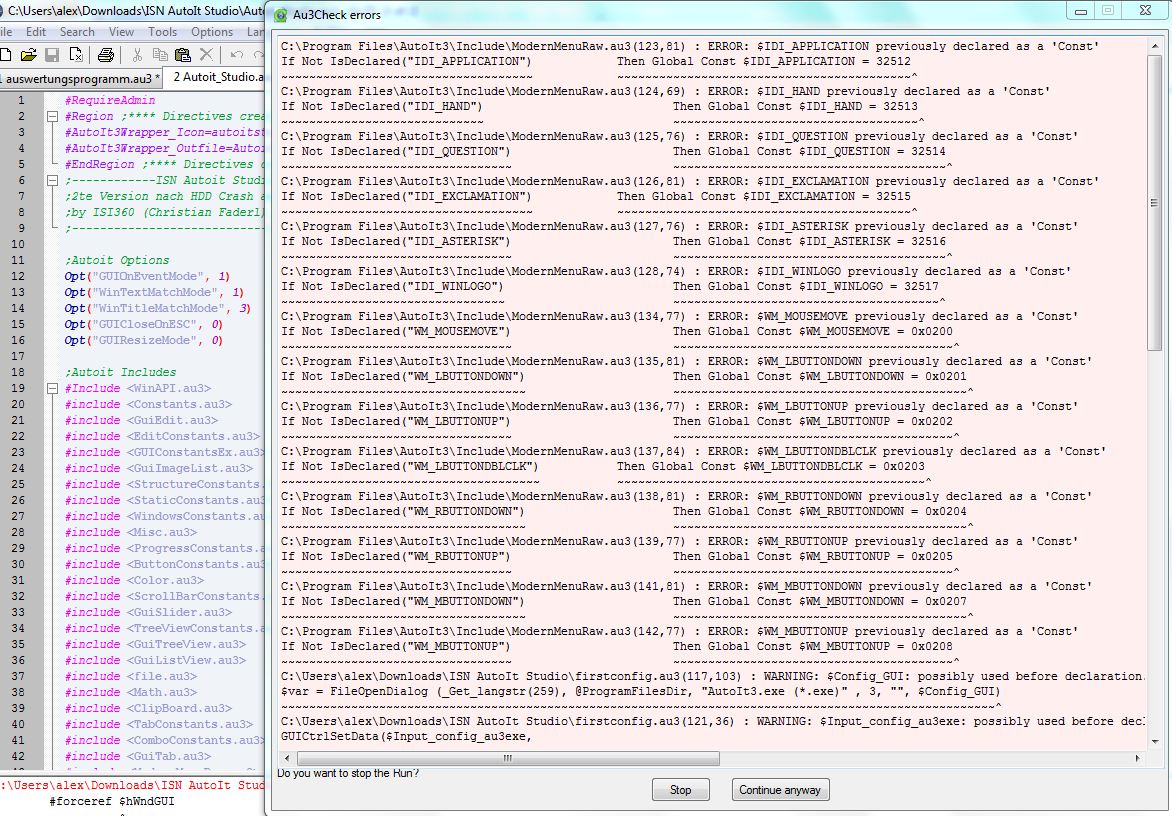The width and height of the screenshot is (1172, 816).
Task: Click the Close file toolbar icon
Action: tap(76, 55)
